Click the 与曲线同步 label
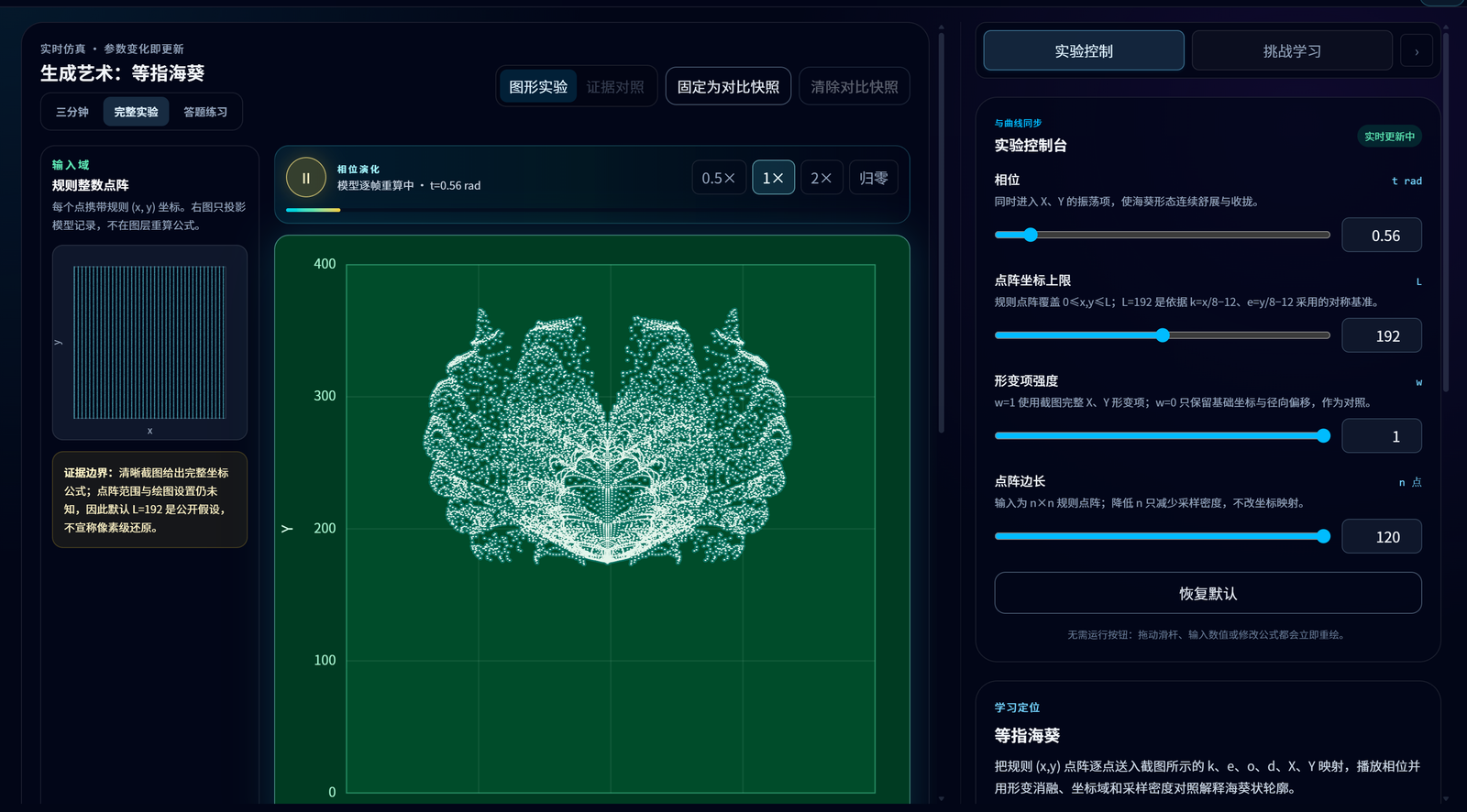The height and width of the screenshot is (812, 1467). pos(1018,123)
